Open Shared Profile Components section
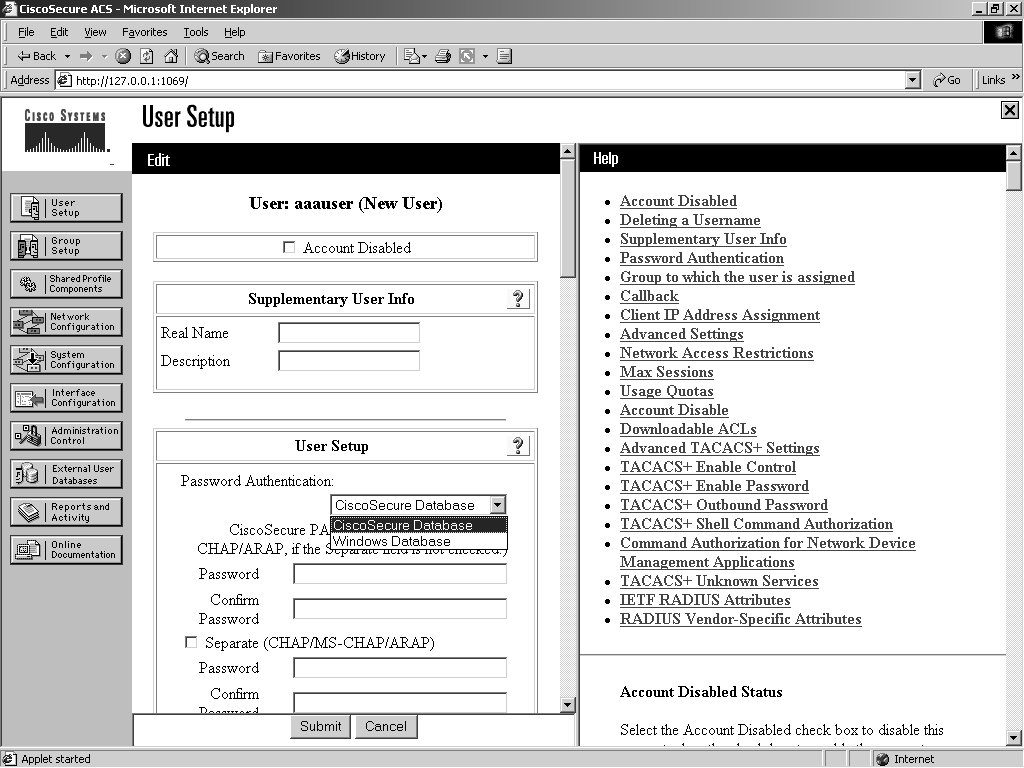This screenshot has width=1024, height=768. (66, 283)
